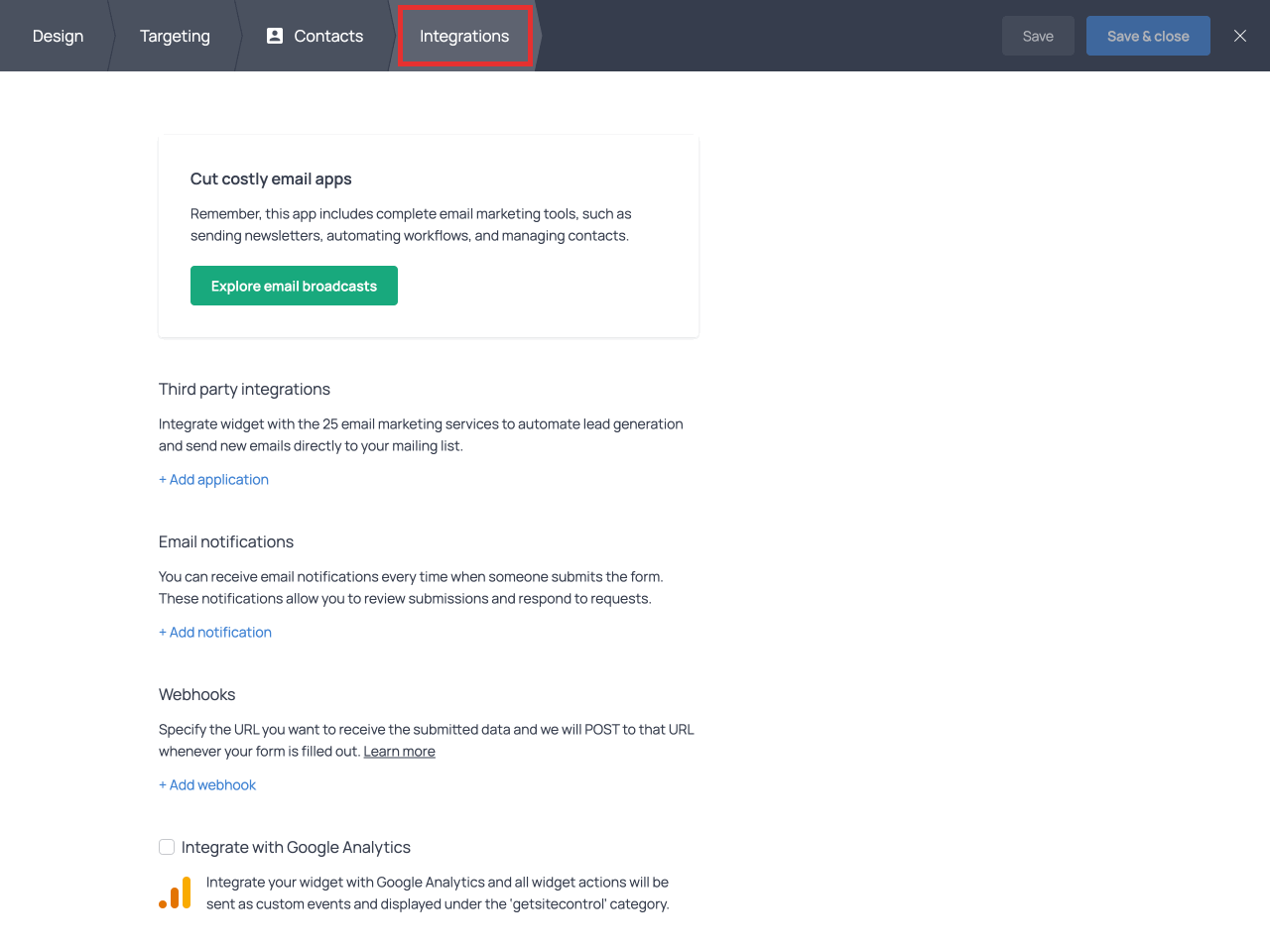Open the Design step tab
Viewport: 1270px width, 952px height.
(x=58, y=36)
